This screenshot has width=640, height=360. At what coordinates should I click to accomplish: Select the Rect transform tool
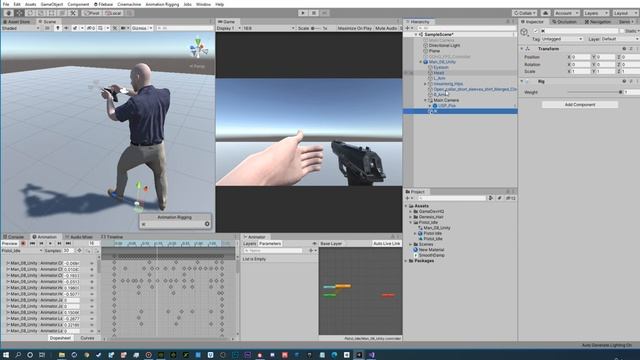click(51, 13)
